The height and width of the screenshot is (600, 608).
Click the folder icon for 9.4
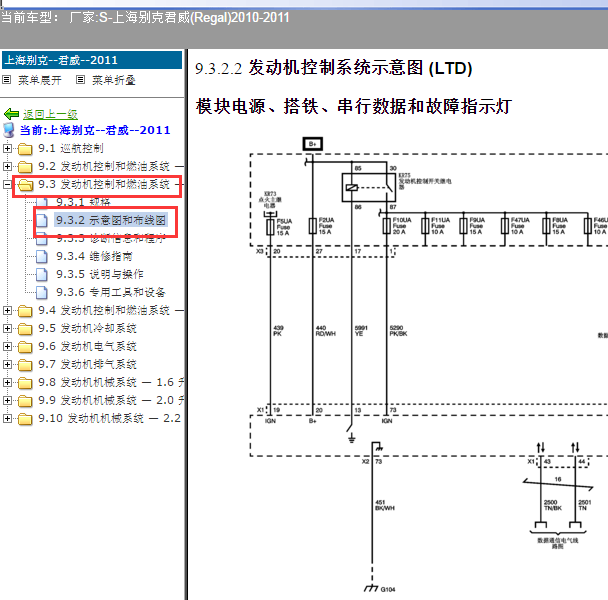[25, 311]
